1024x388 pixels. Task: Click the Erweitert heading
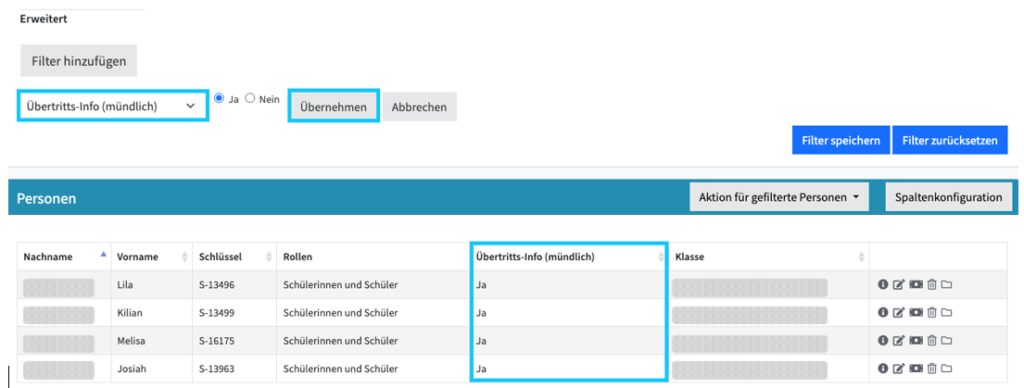pyautogui.click(x=44, y=19)
